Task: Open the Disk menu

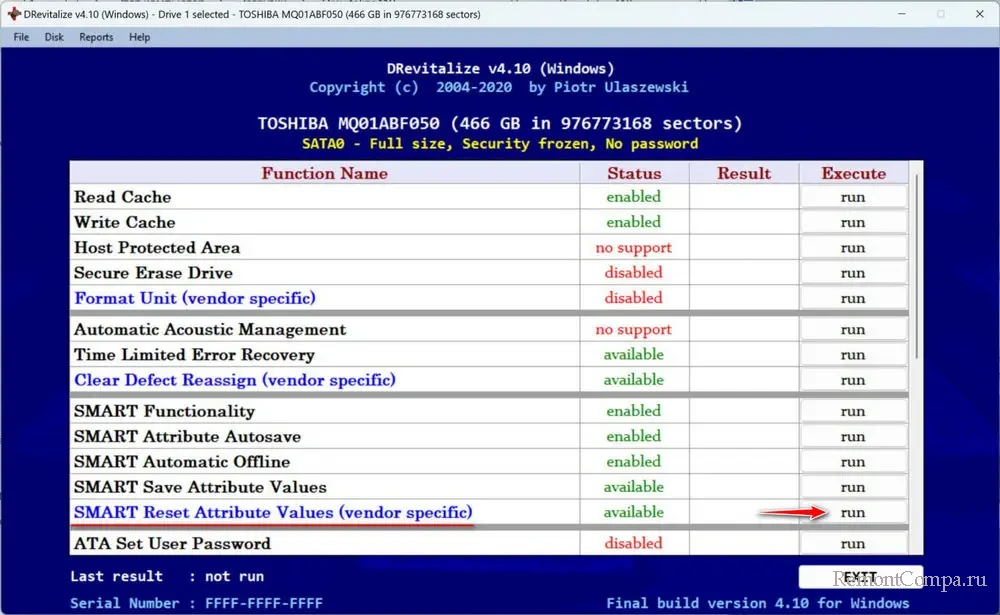Action: [54, 37]
